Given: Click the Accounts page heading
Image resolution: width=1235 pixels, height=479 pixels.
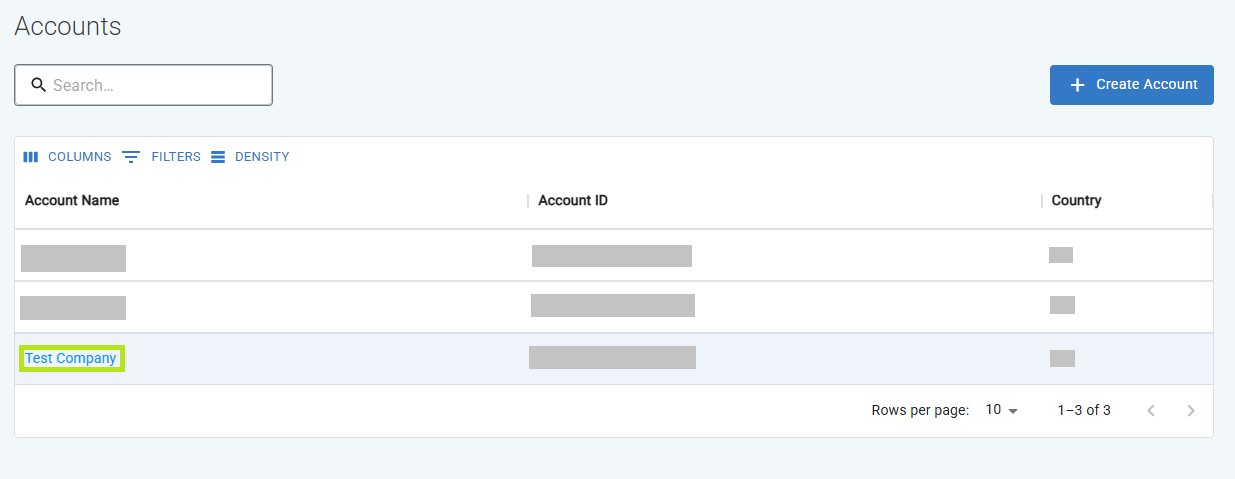Looking at the screenshot, I should 68,26.
